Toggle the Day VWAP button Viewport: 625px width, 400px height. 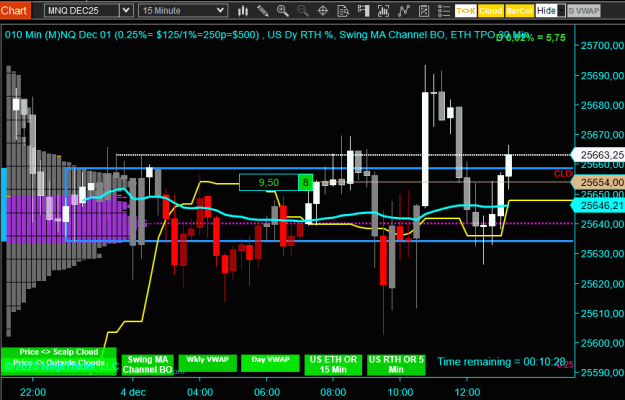pyautogui.click(x=270, y=363)
